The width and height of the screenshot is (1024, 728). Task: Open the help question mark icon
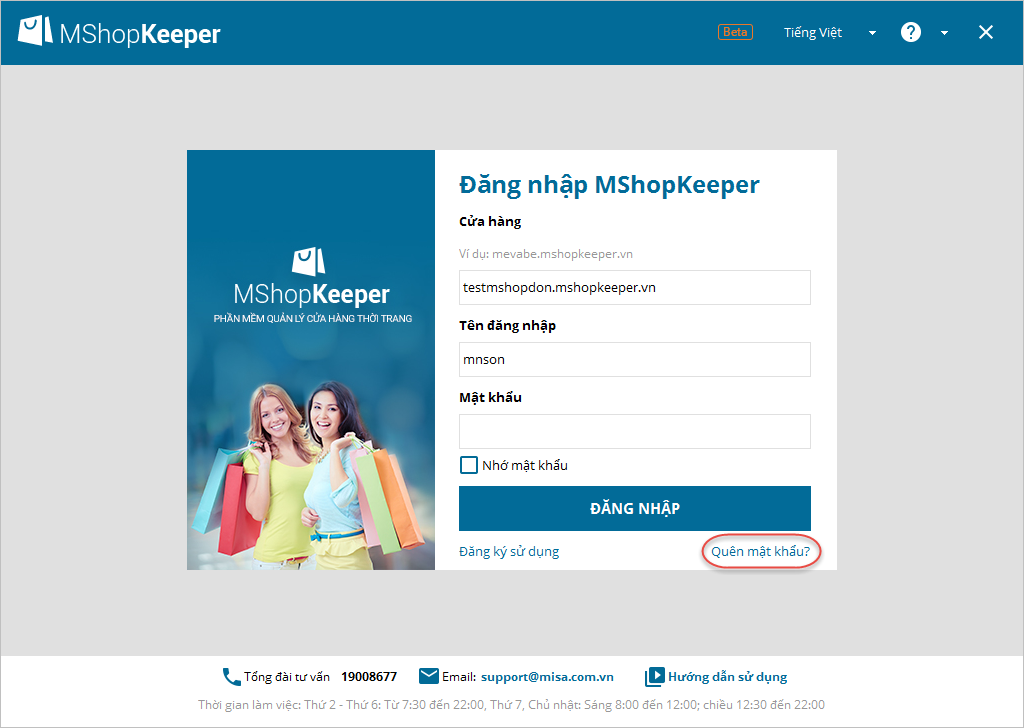(910, 32)
